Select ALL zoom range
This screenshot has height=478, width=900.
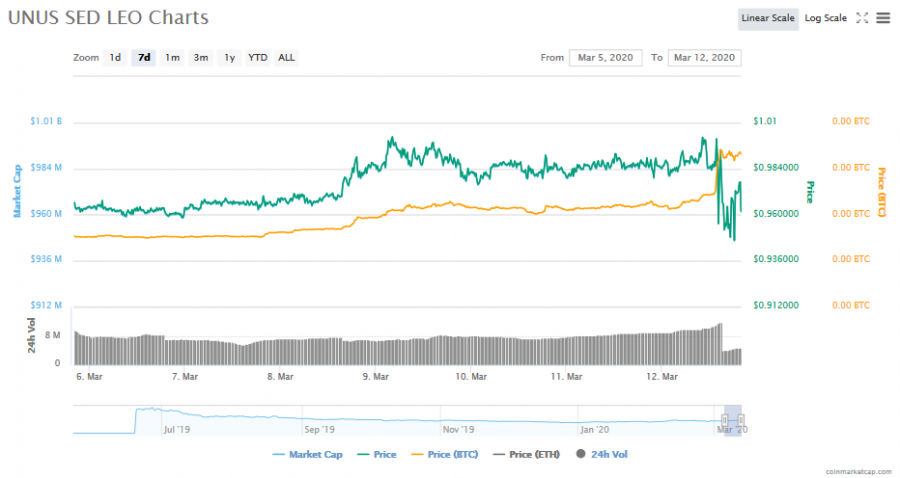pyautogui.click(x=286, y=57)
